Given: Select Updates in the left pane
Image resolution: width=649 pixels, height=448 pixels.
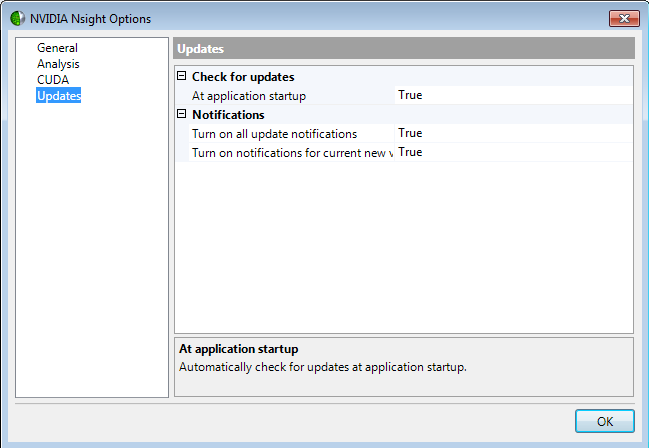Looking at the screenshot, I should pyautogui.click(x=58, y=96).
